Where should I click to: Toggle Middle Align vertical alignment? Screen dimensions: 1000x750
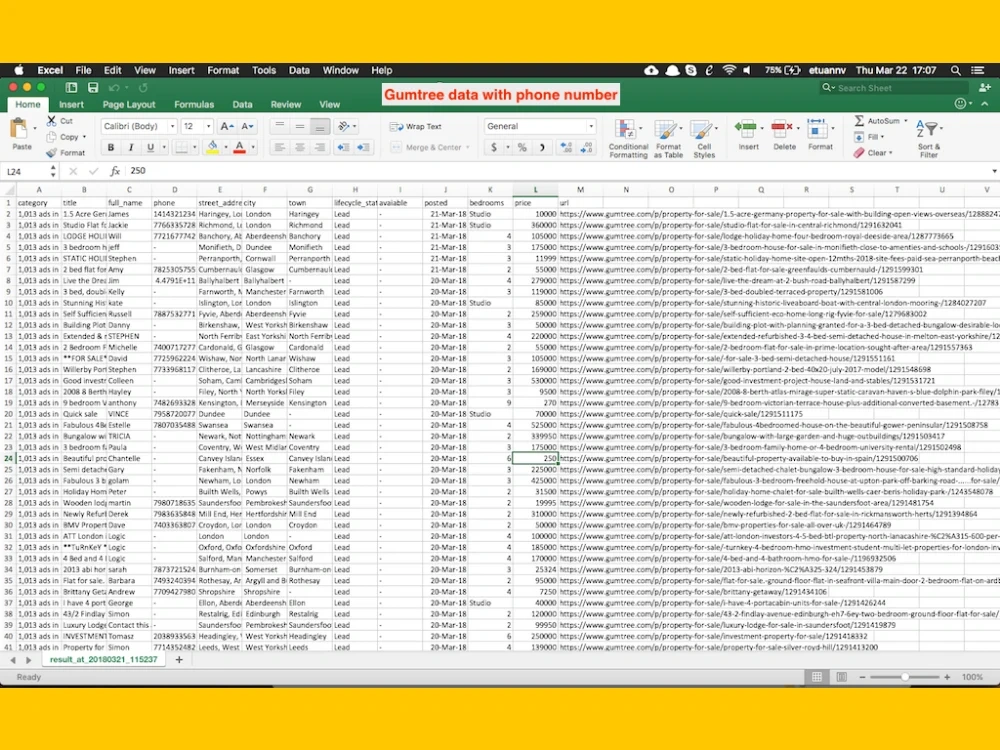(299, 126)
